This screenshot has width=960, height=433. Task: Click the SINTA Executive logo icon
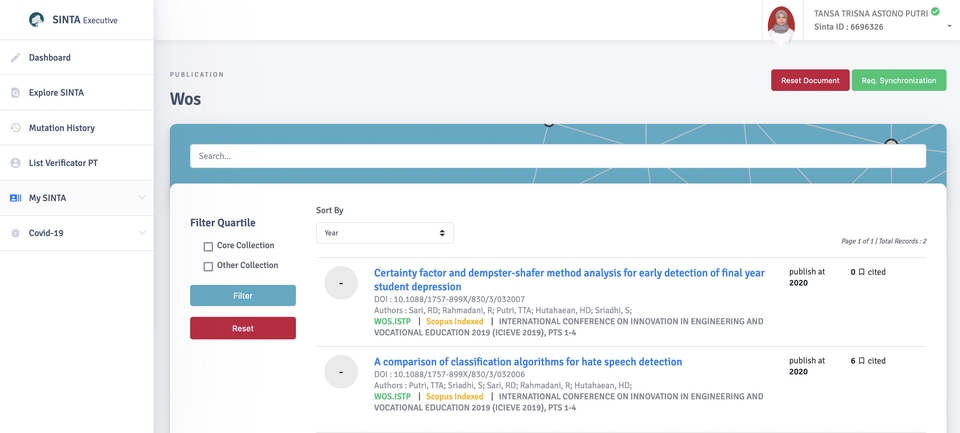(37, 20)
